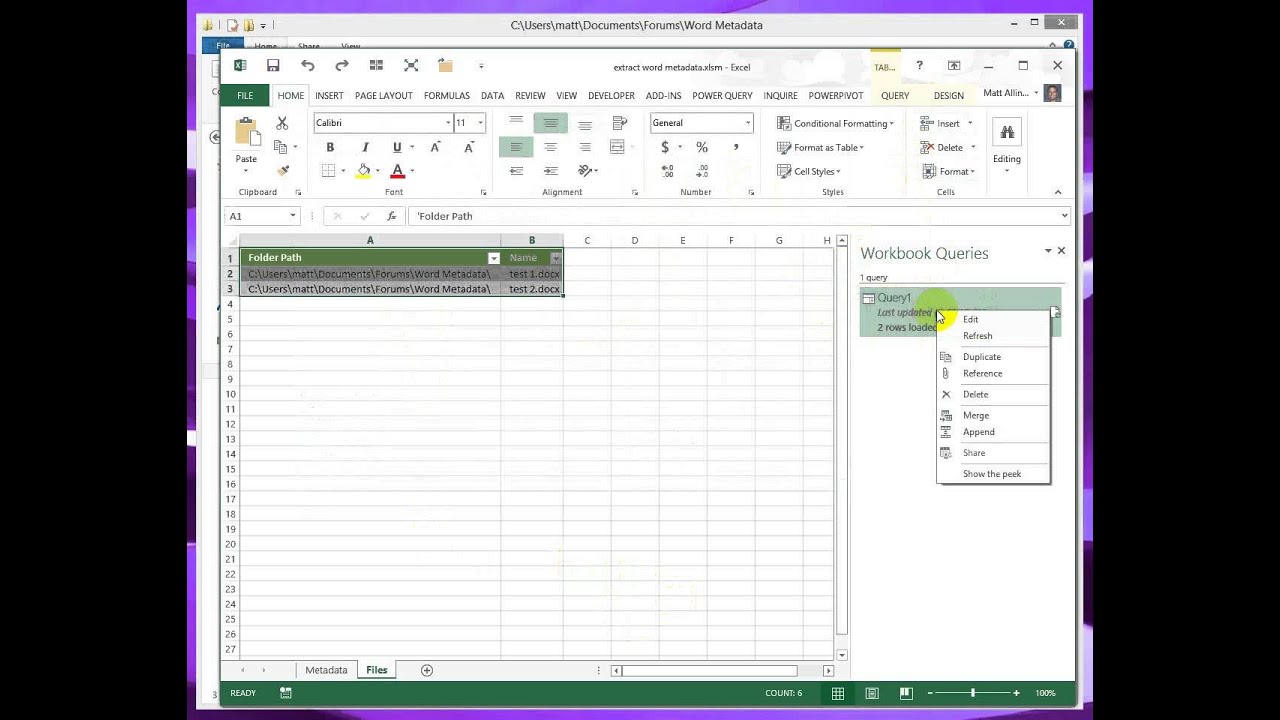
Task: Collapse the ribbon with the chevron
Action: point(1058,192)
